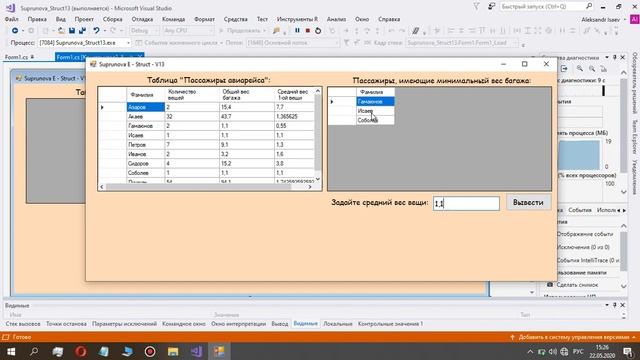Click the passengers table scroll-down arrow
Viewport: 640px width, 360px height.
pos(318,179)
